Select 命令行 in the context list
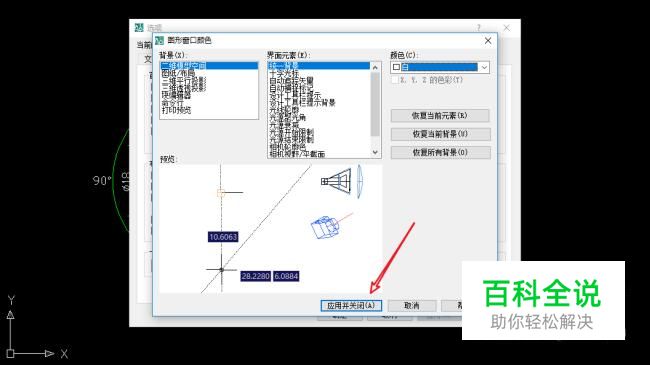650x365 pixels. pyautogui.click(x=172, y=103)
